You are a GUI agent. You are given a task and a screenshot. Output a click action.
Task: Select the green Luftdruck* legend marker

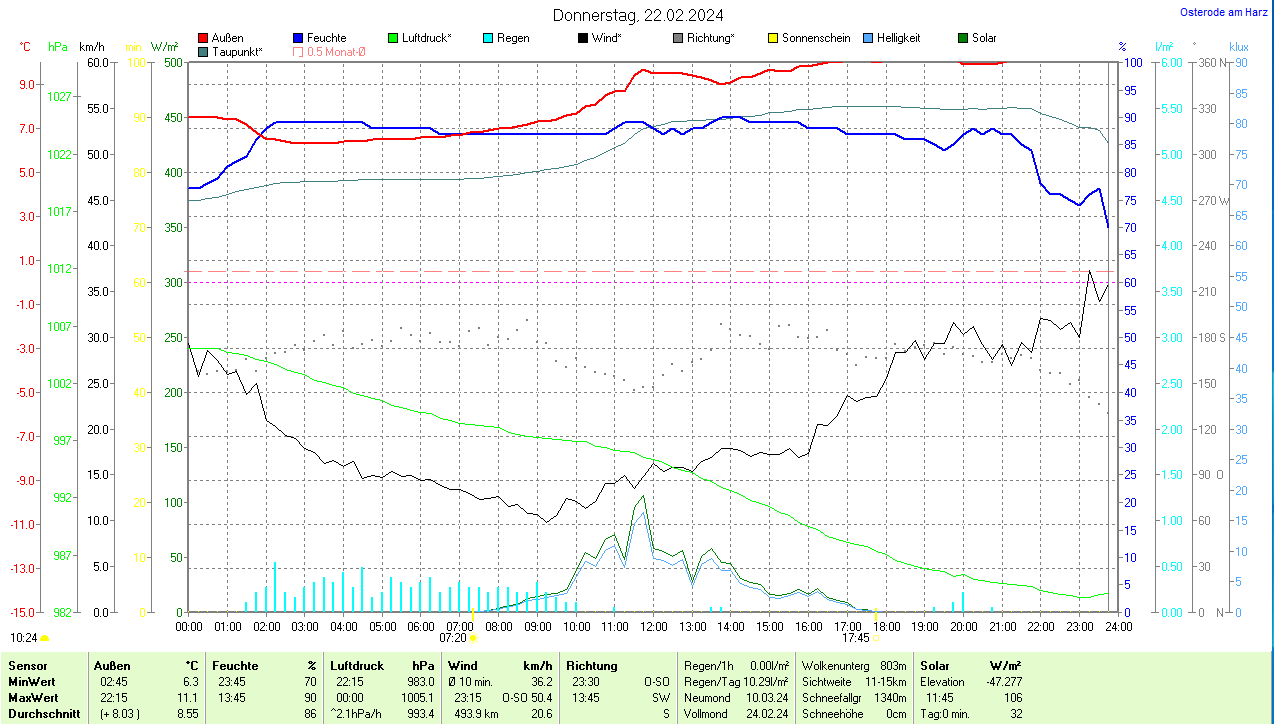coord(393,38)
